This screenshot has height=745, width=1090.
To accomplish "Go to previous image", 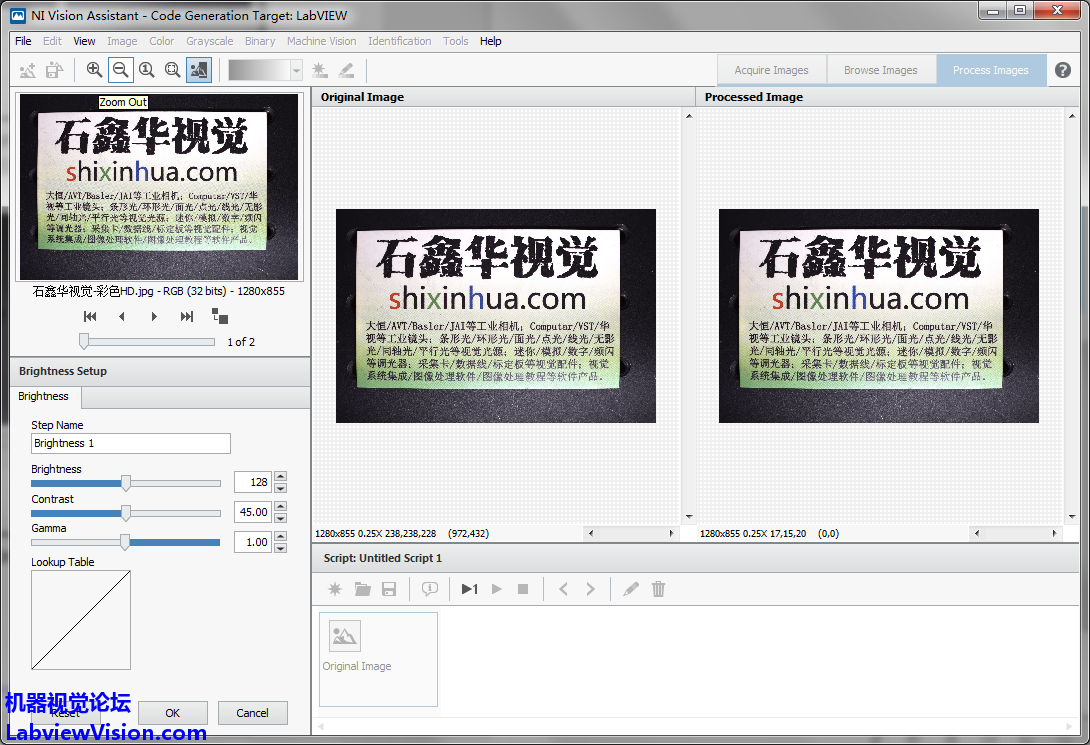I will tap(122, 317).
